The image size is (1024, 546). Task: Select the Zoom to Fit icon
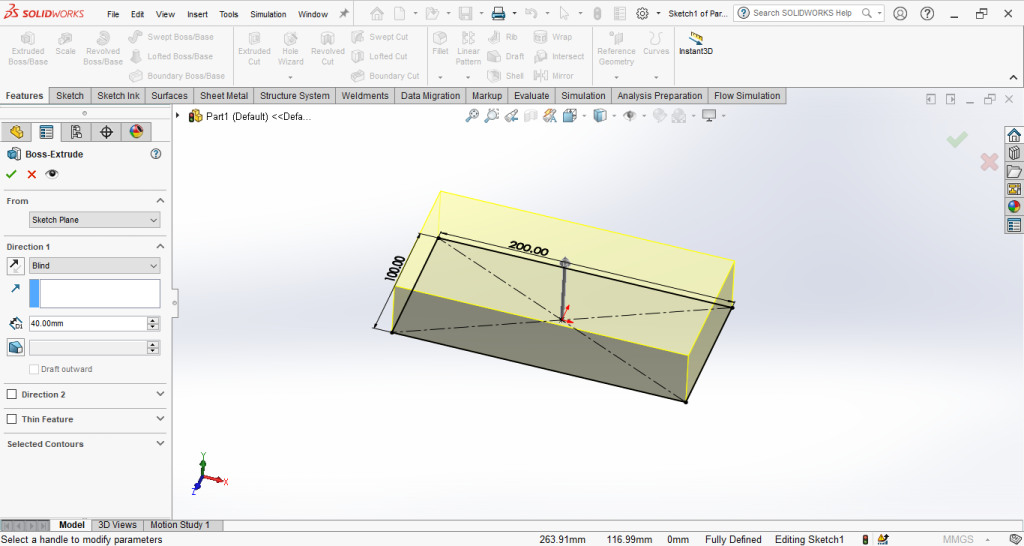tap(472, 116)
